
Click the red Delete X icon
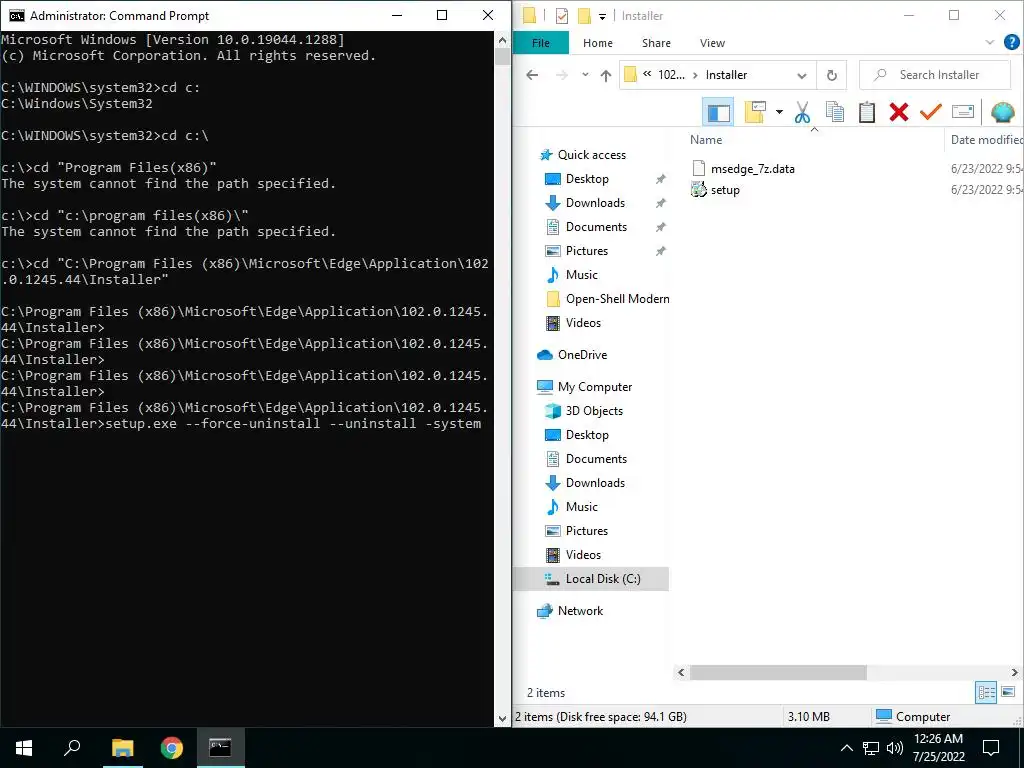coord(899,112)
